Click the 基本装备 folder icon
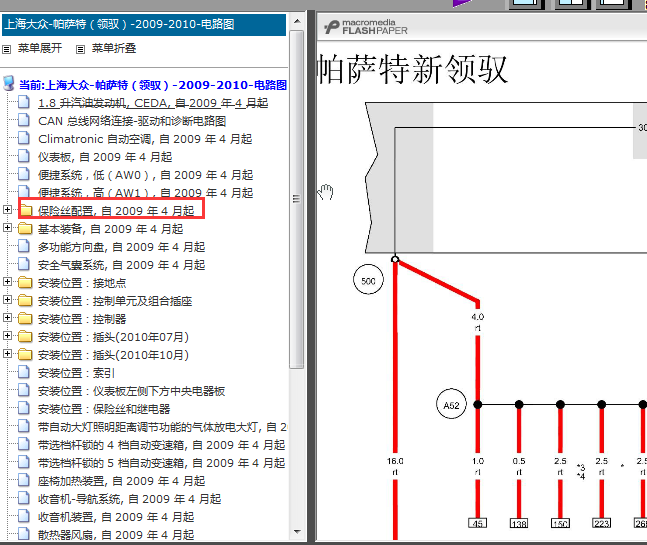647x545 pixels. tap(26, 229)
